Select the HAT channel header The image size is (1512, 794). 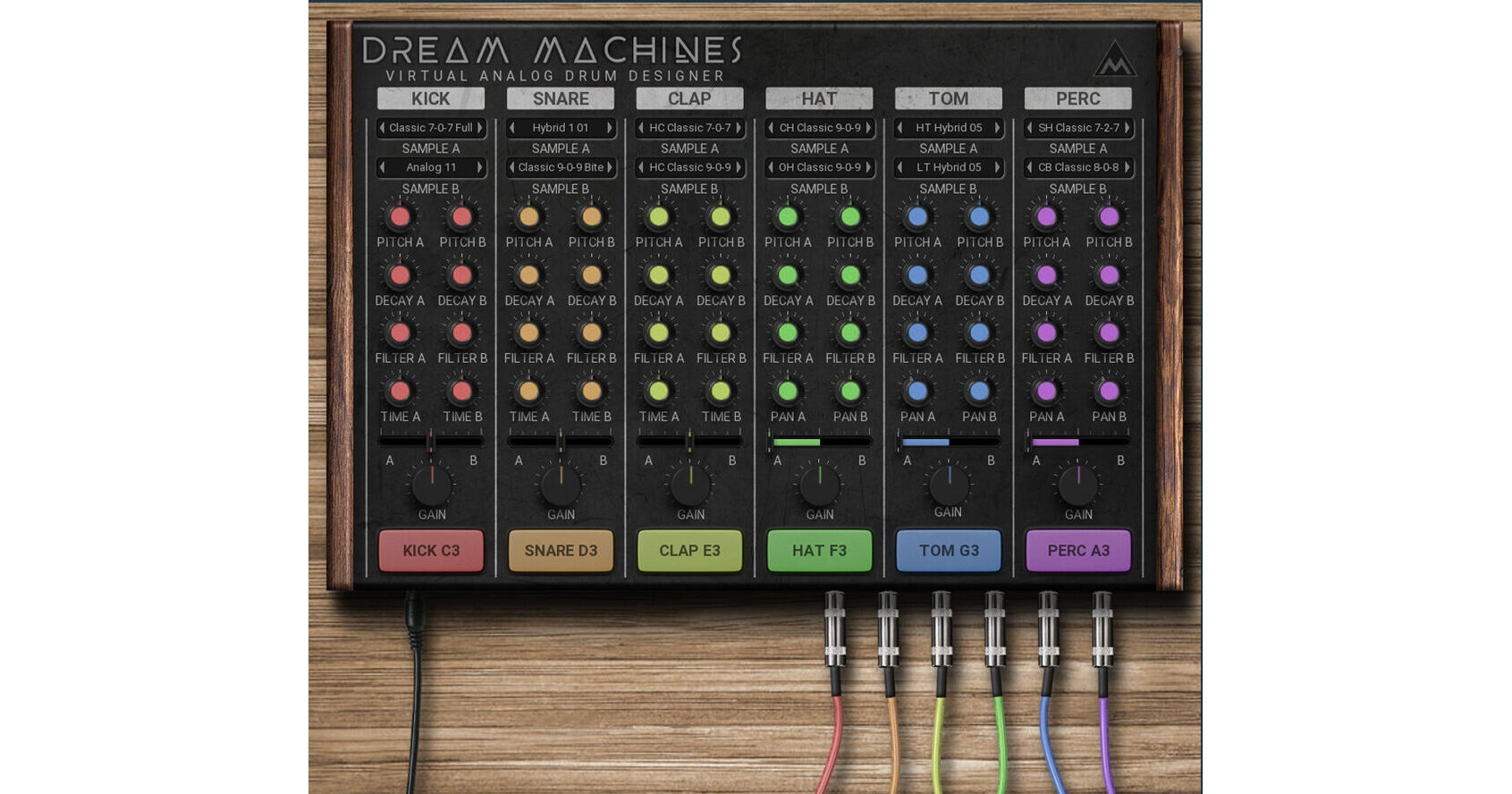click(x=819, y=98)
